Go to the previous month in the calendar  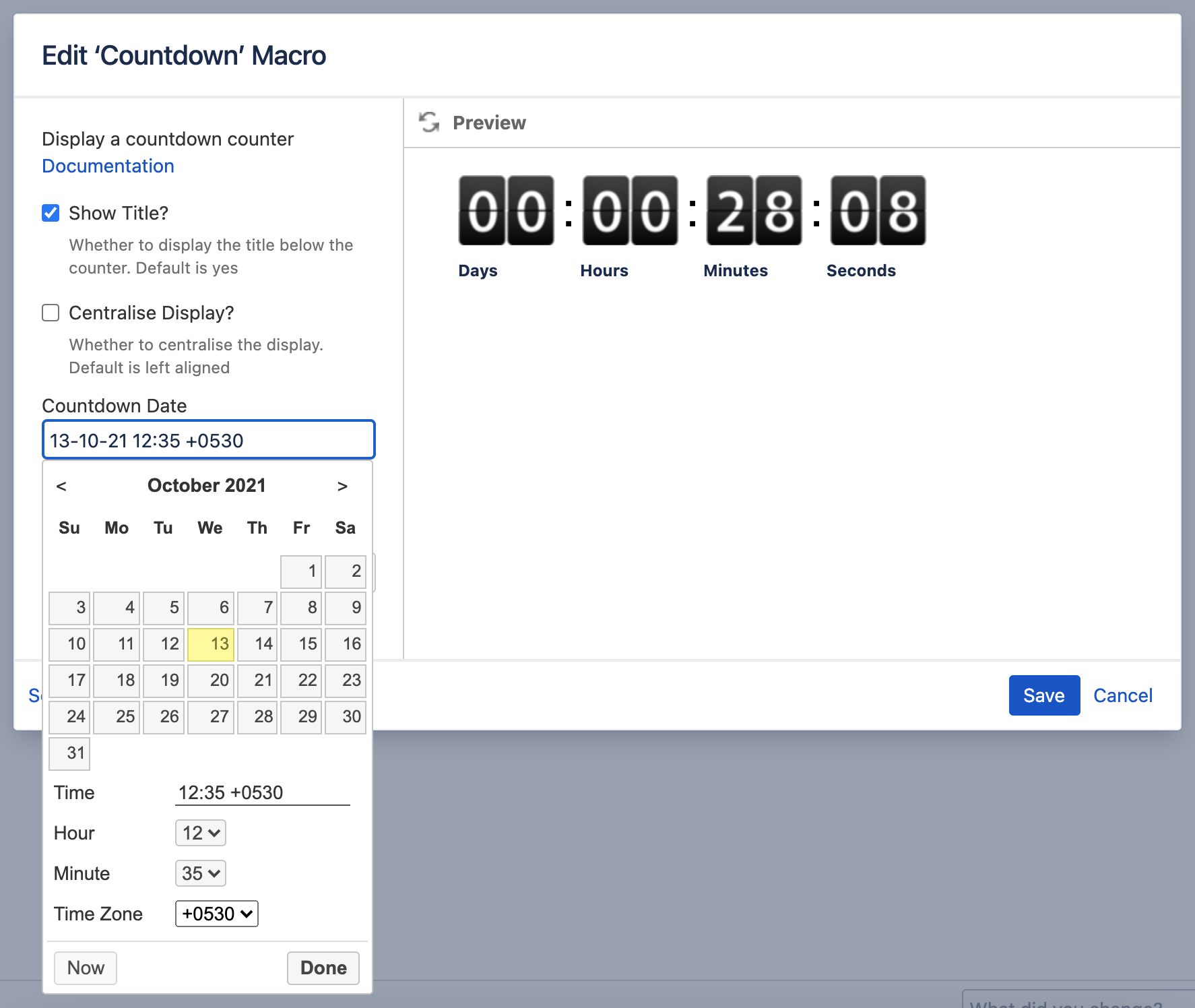point(62,485)
